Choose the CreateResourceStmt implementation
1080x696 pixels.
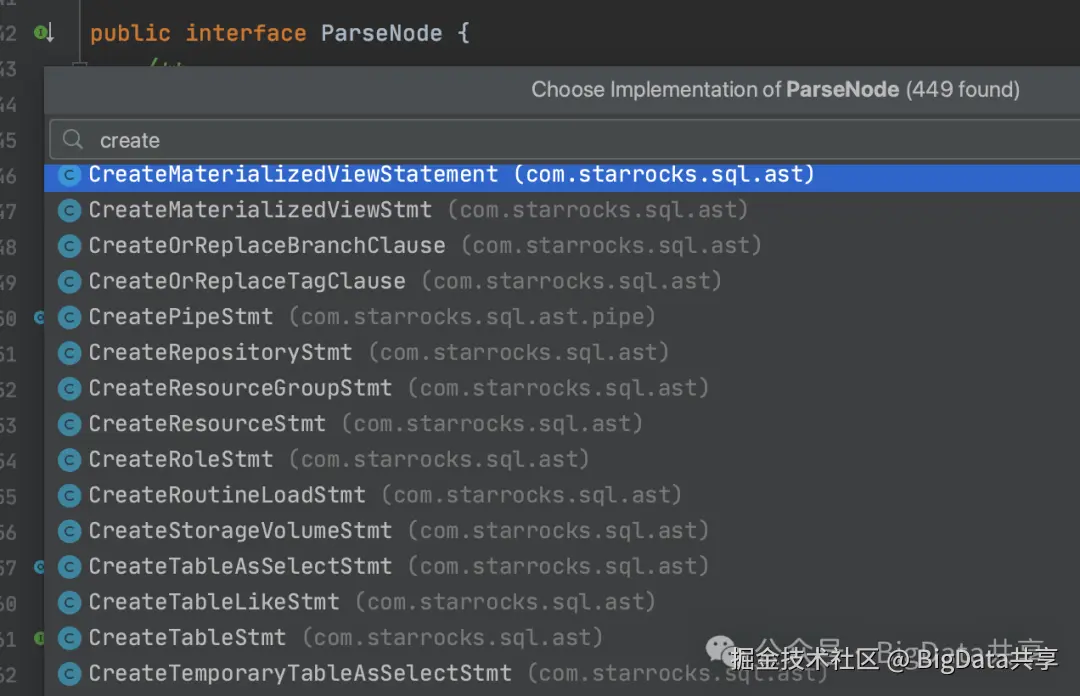562,424
